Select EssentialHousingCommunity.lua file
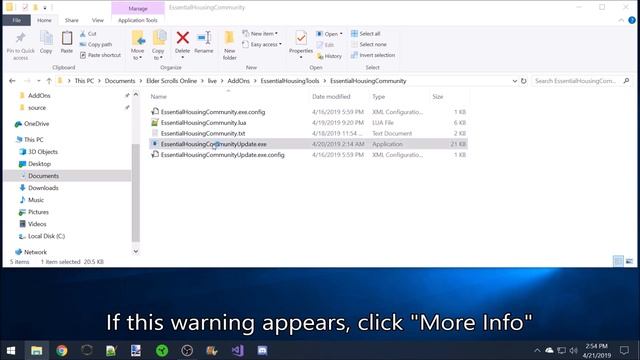This screenshot has width=640, height=360. tap(203, 122)
